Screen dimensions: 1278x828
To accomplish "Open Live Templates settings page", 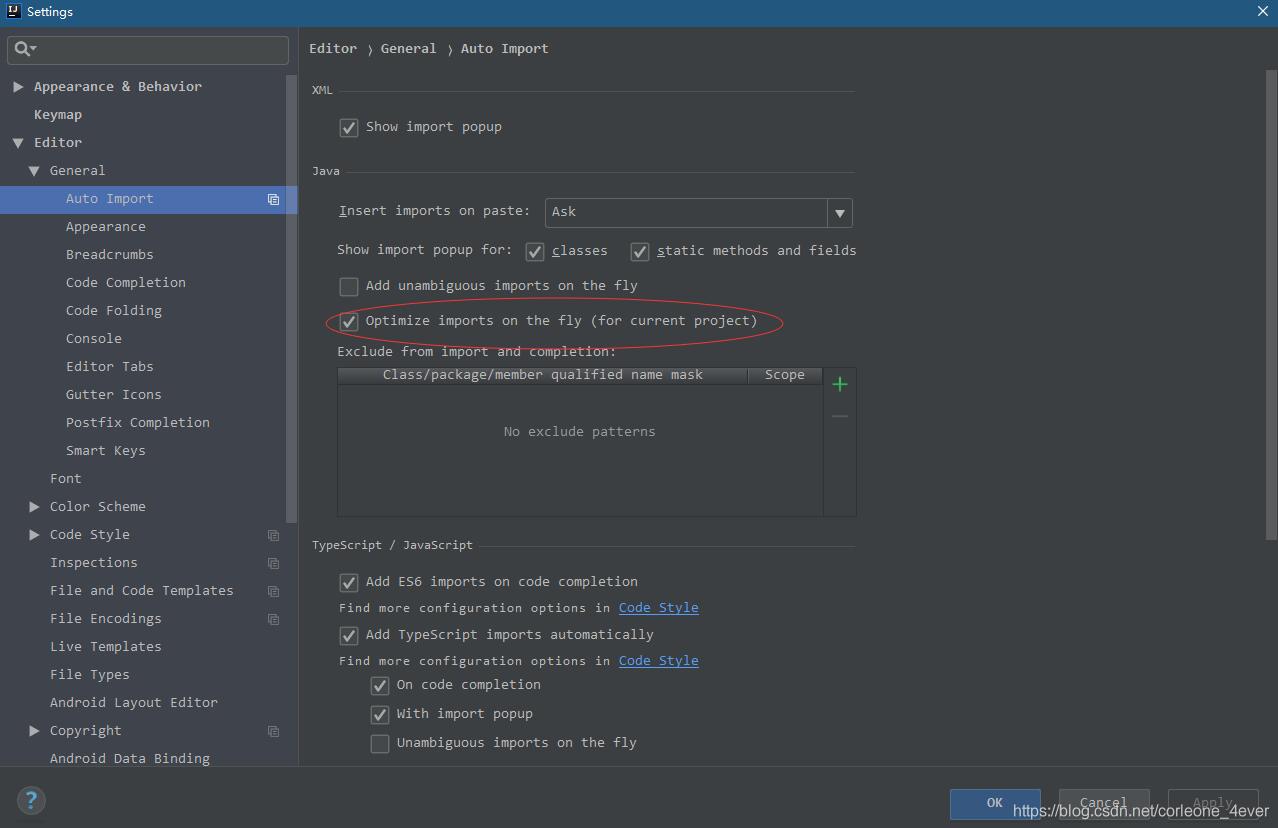I will point(105,647).
